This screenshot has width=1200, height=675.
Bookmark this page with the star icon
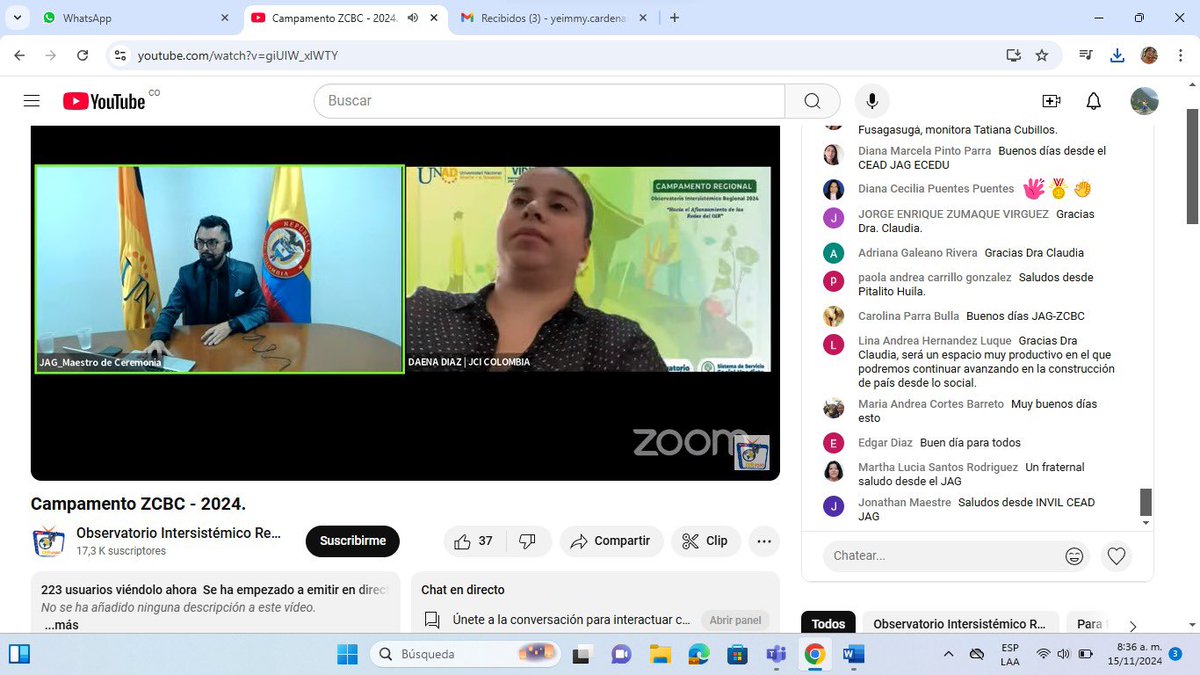pos(1042,55)
